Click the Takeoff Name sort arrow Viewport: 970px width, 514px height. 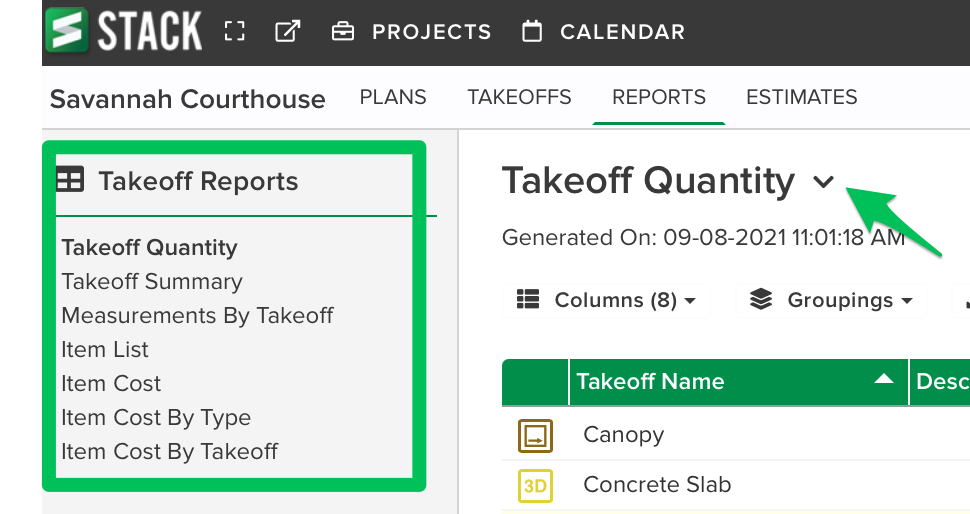pyautogui.click(x=883, y=379)
